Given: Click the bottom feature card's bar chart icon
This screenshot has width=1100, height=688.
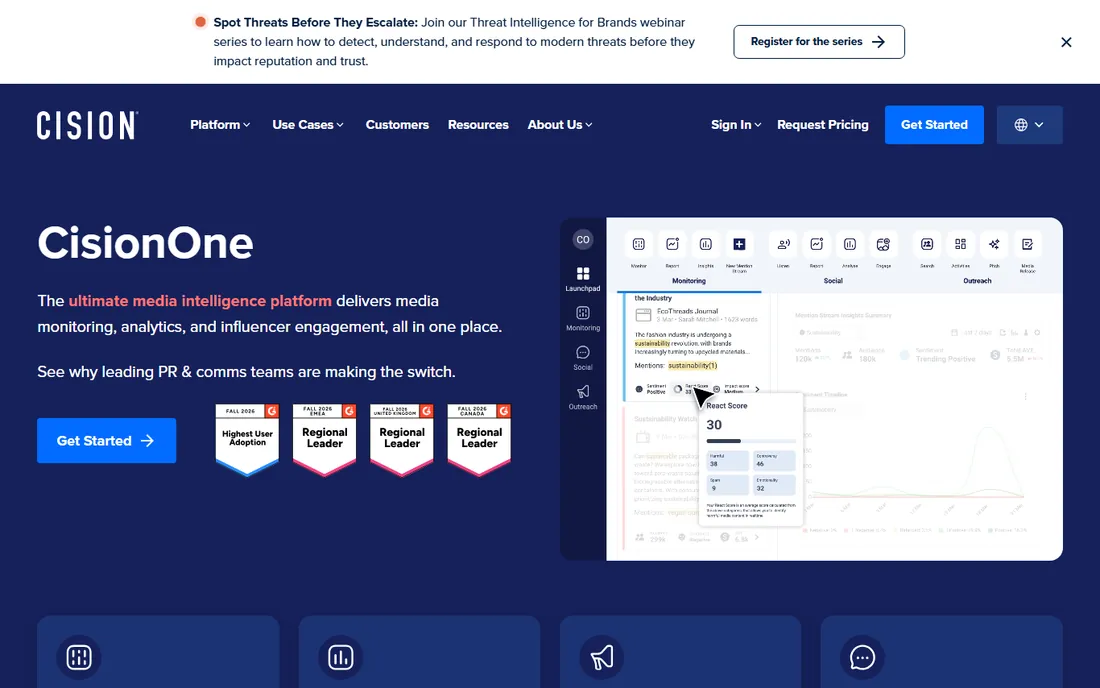Looking at the screenshot, I should (341, 657).
